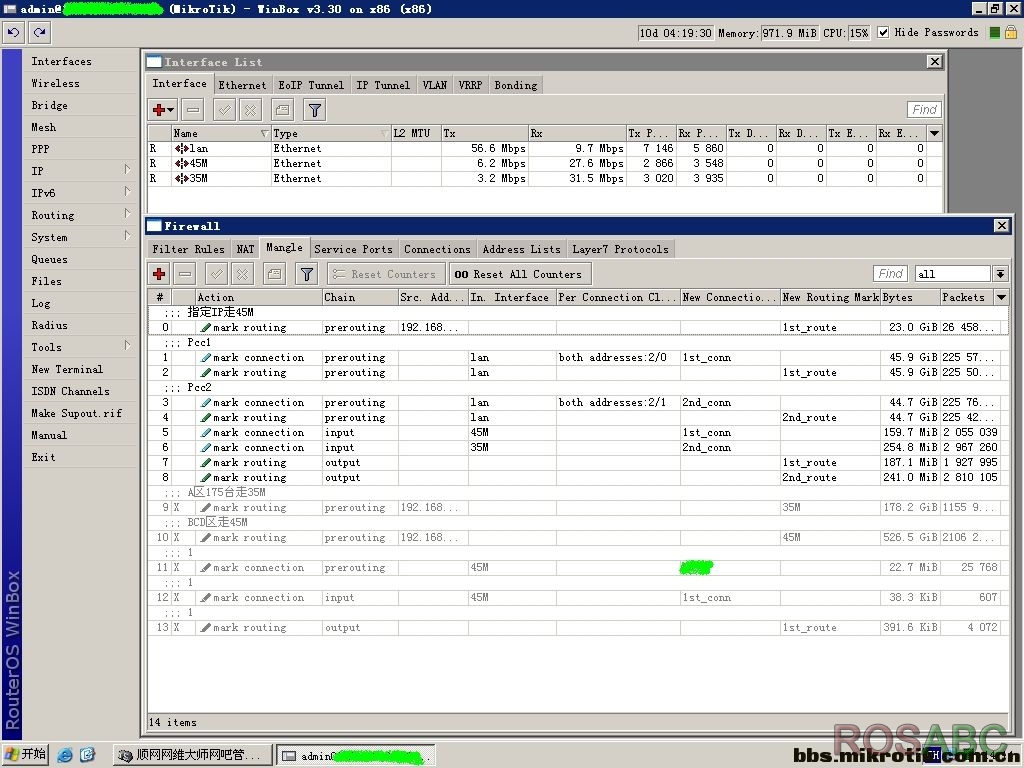Screen dimensions: 1024x768
Task: Click the green status square near padlock
Action: point(995,33)
